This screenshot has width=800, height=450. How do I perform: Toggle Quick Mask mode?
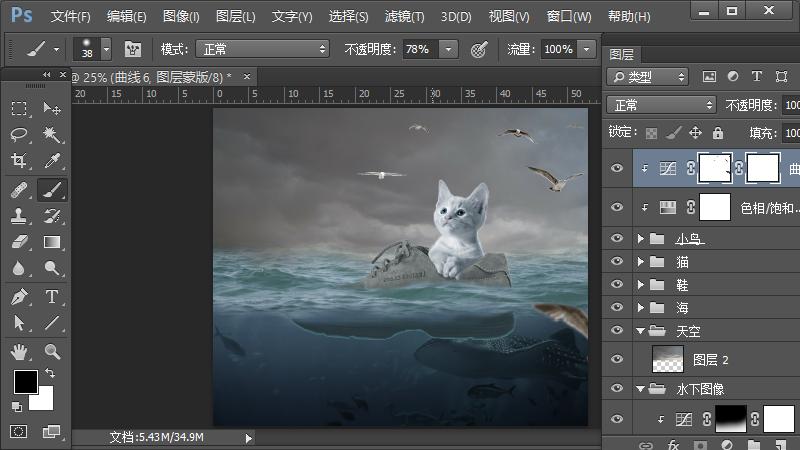coord(19,432)
